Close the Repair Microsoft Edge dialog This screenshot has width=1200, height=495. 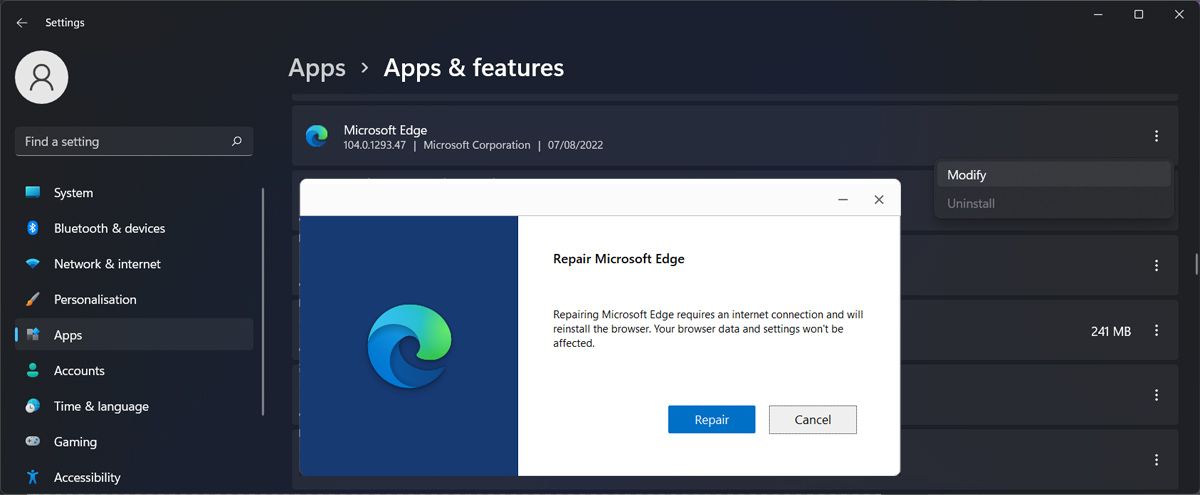click(x=879, y=200)
